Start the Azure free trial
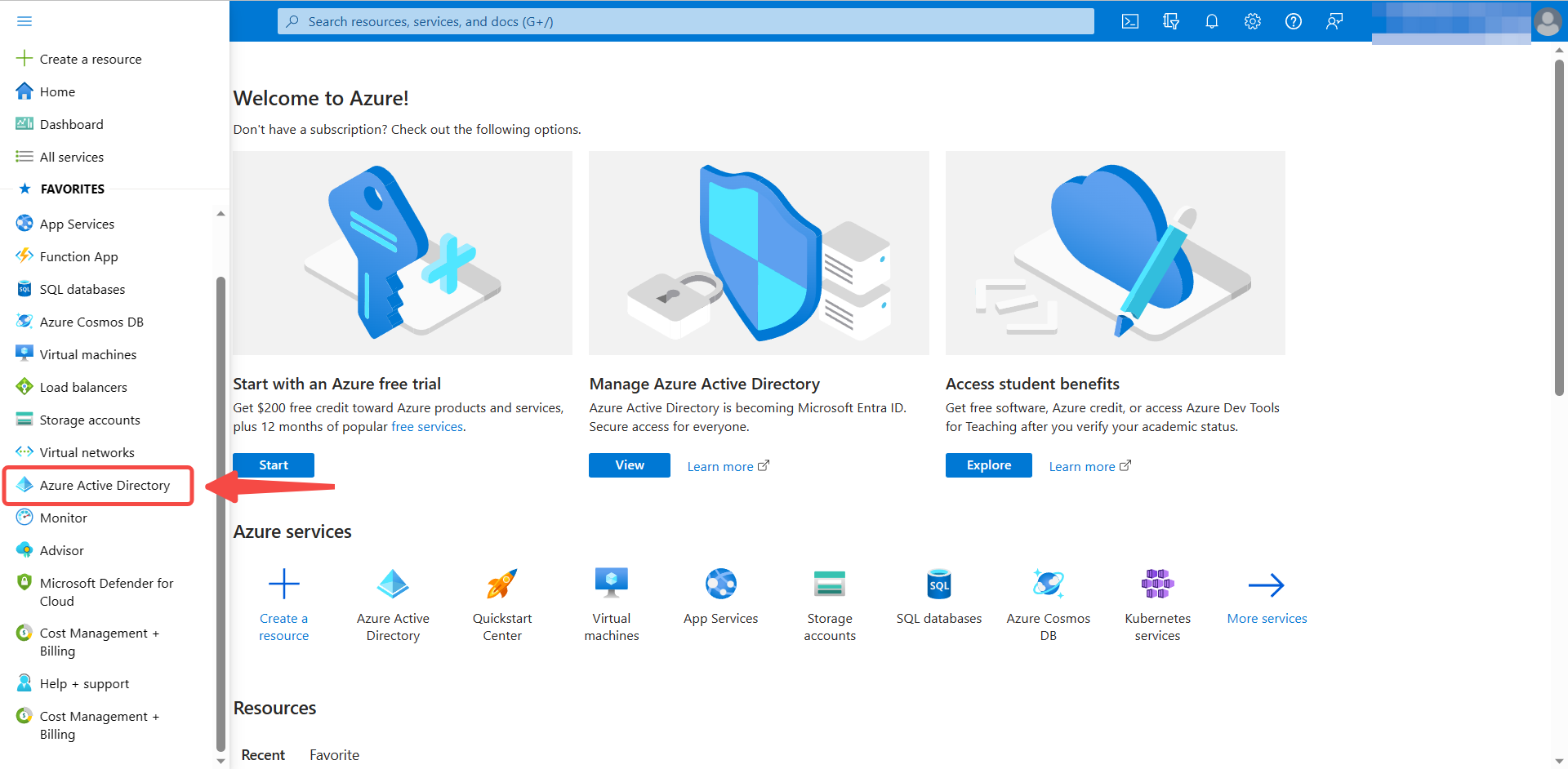 tap(274, 465)
